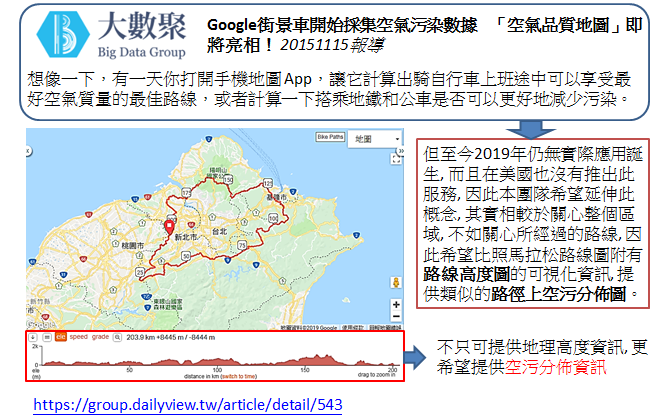Click the 'switch to time' link
This screenshot has width=659, height=418.
[x=239, y=376]
